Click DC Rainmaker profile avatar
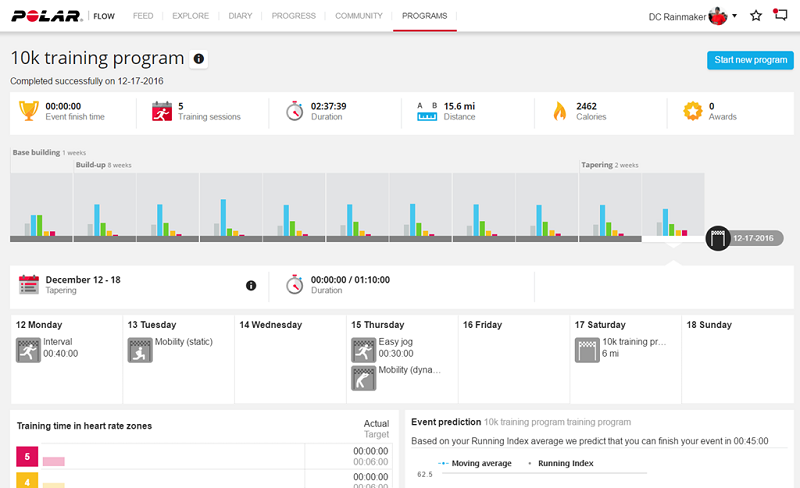Image resolution: width=800 pixels, height=488 pixels. [x=717, y=16]
